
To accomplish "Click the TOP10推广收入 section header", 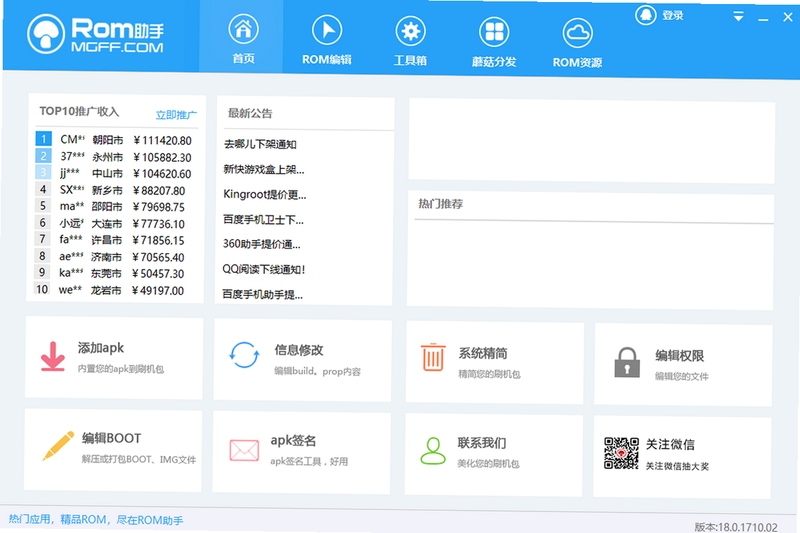I will [x=79, y=111].
